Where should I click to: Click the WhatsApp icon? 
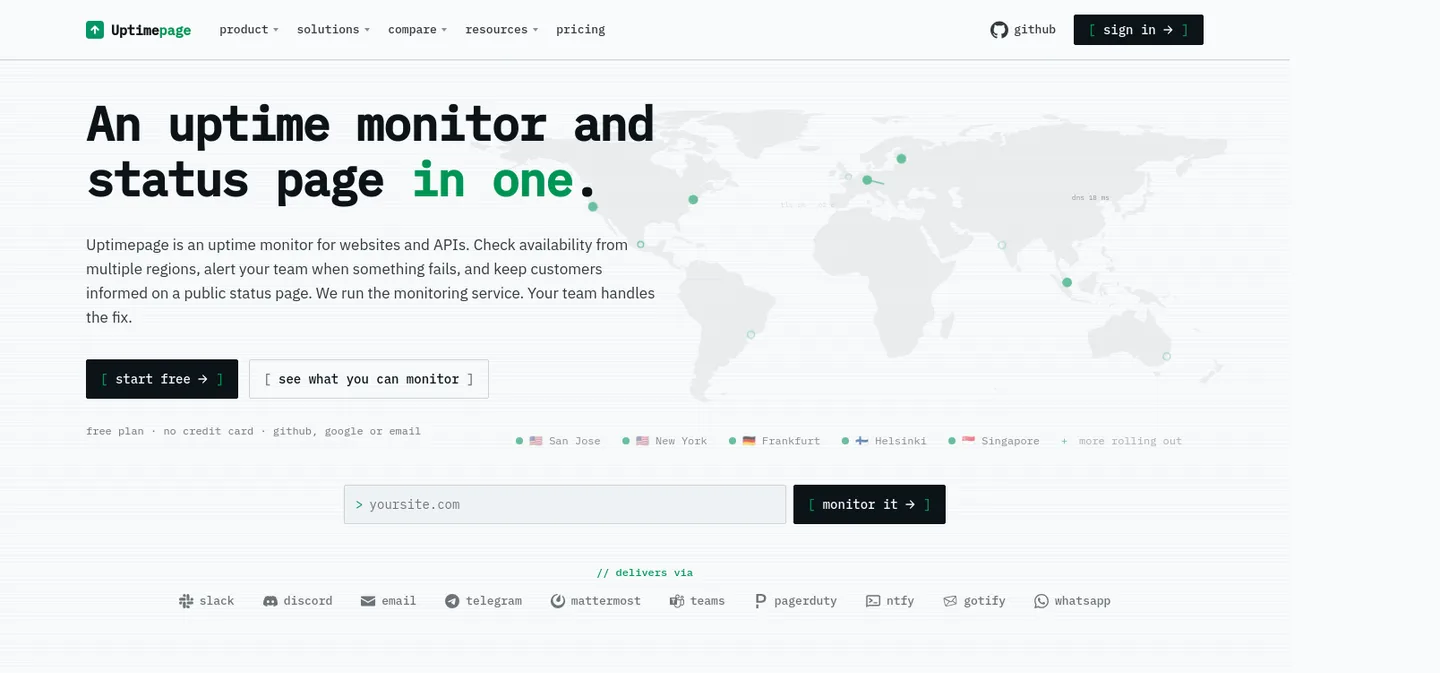point(1041,601)
